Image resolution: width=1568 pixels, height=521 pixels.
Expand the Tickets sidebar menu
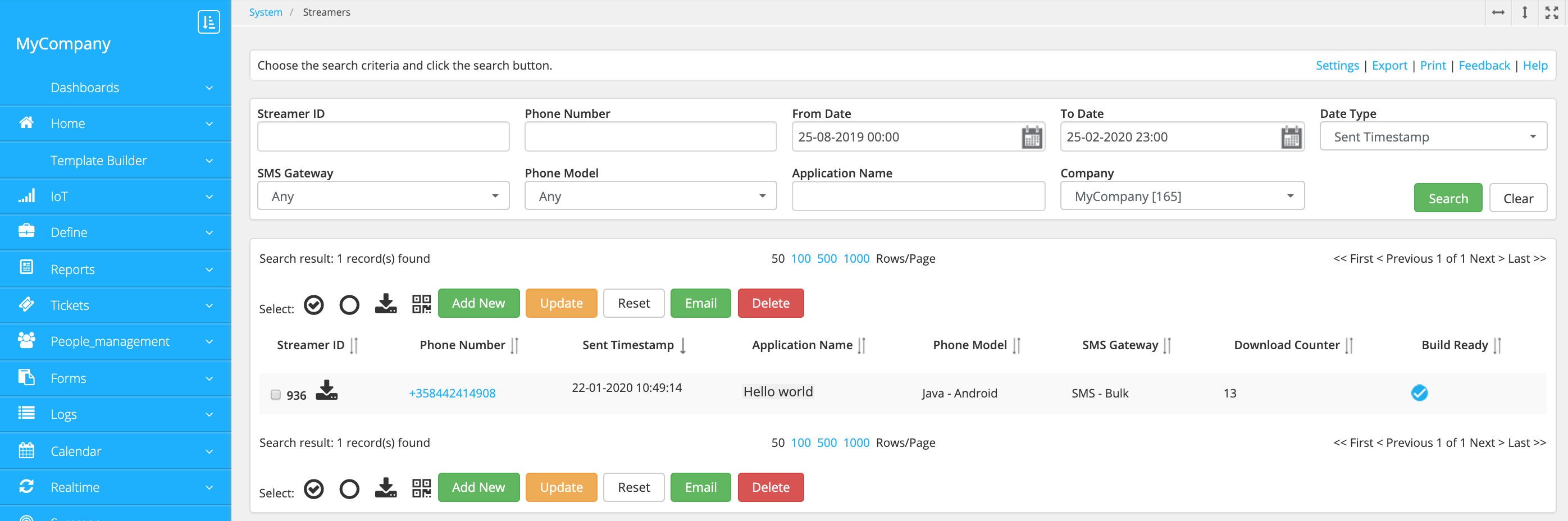click(x=116, y=305)
